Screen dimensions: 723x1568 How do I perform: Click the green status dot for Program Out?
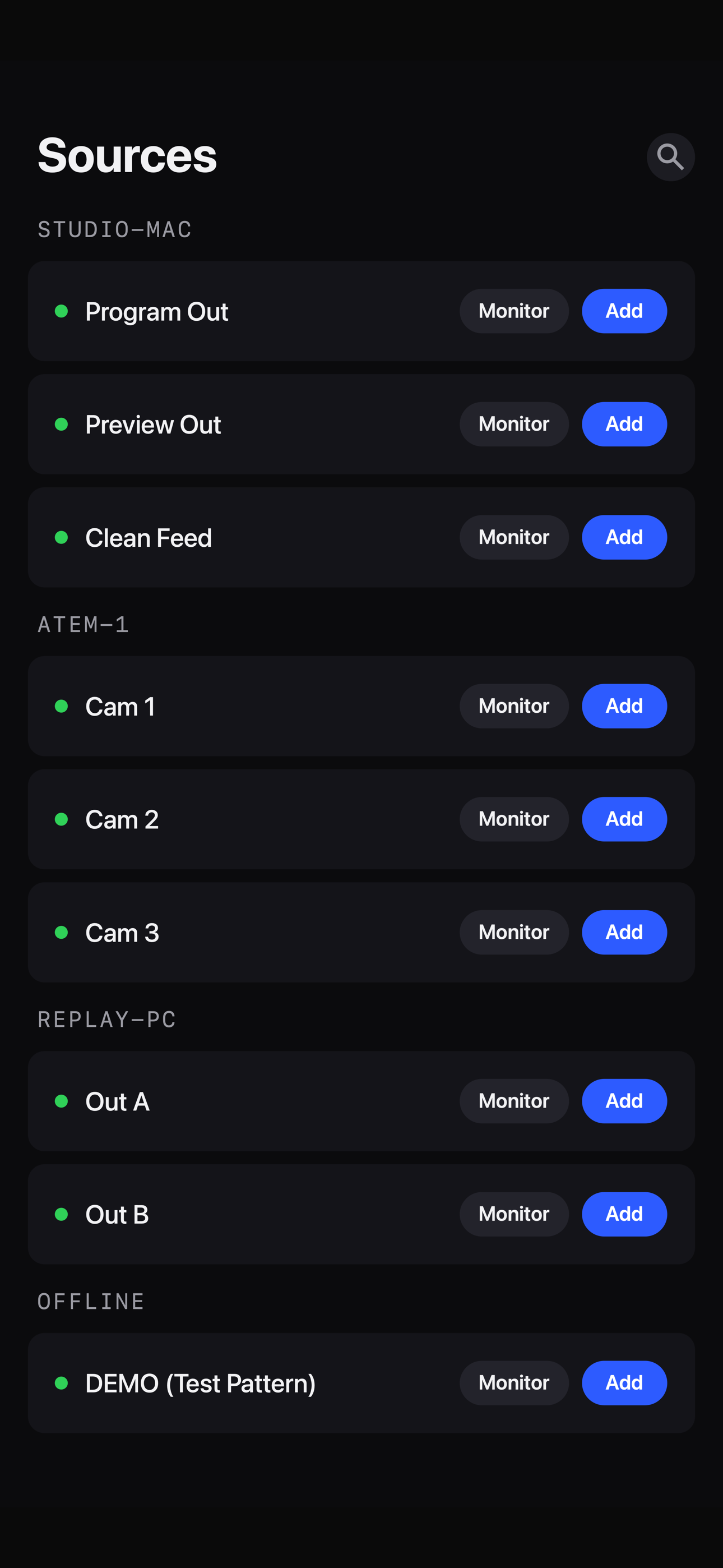[62, 311]
